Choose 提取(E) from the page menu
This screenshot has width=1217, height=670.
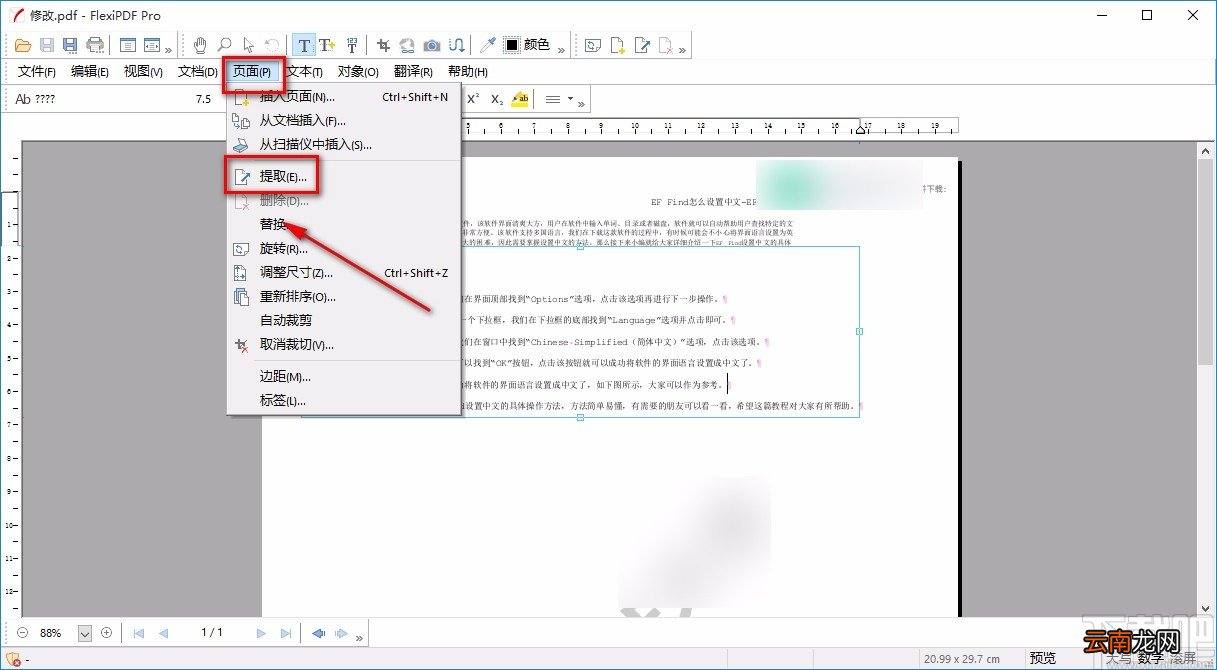click(x=343, y=176)
